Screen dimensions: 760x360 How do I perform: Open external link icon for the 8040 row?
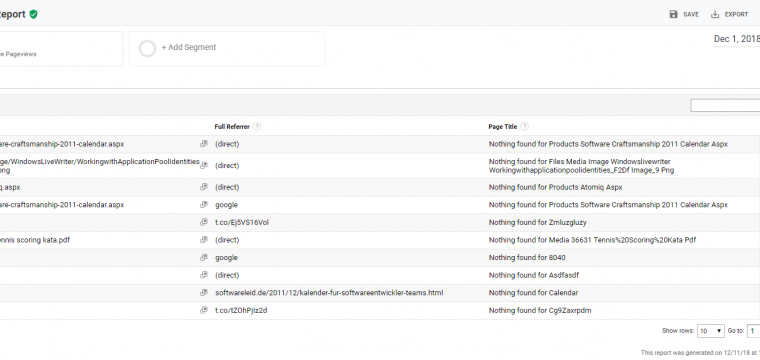click(x=204, y=257)
